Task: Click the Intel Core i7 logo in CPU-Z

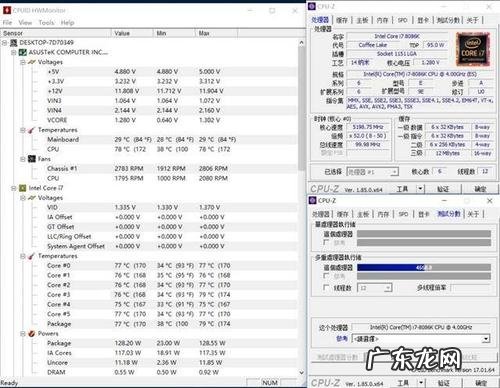Action: tap(473, 49)
